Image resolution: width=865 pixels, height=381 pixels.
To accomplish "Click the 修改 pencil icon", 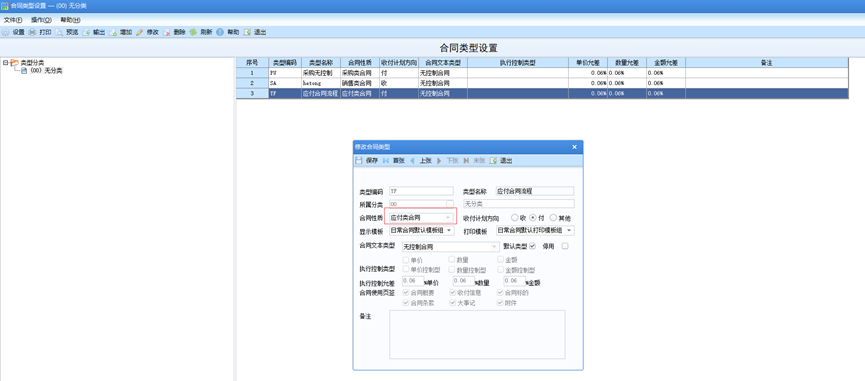I will coord(140,33).
